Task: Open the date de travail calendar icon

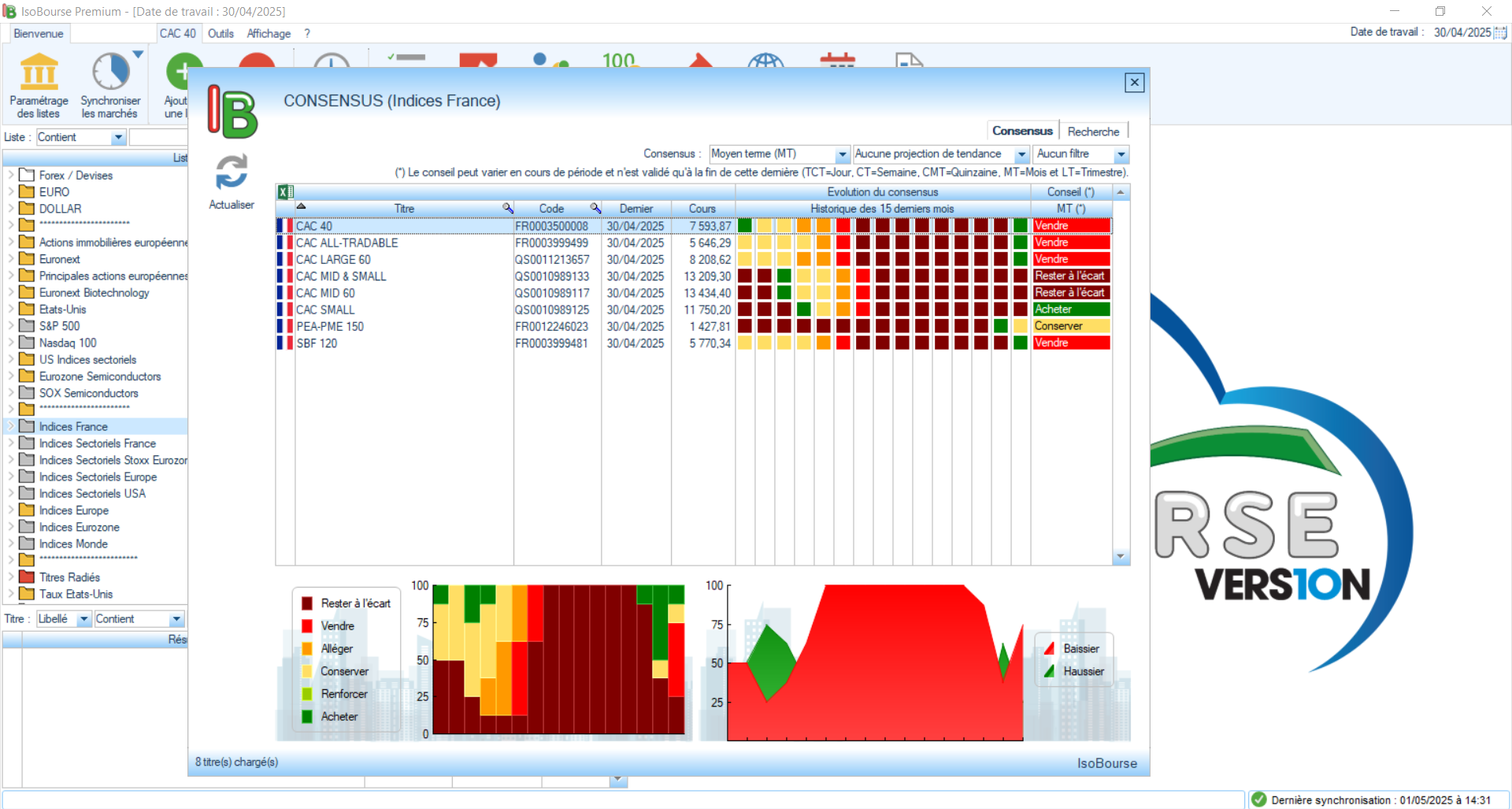Action: (x=1501, y=32)
